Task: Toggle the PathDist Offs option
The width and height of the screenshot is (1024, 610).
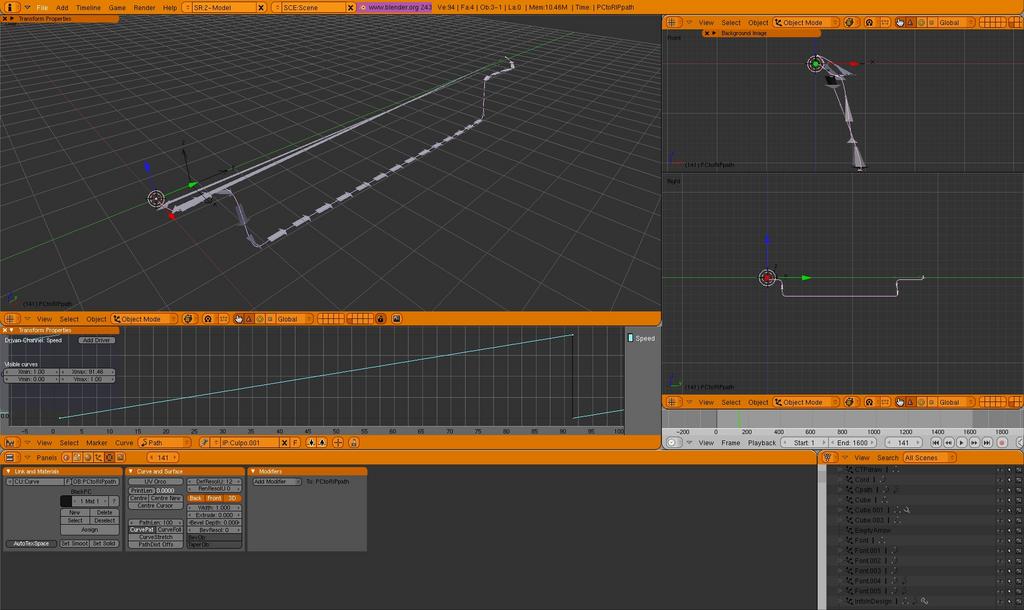Action: click(x=155, y=544)
